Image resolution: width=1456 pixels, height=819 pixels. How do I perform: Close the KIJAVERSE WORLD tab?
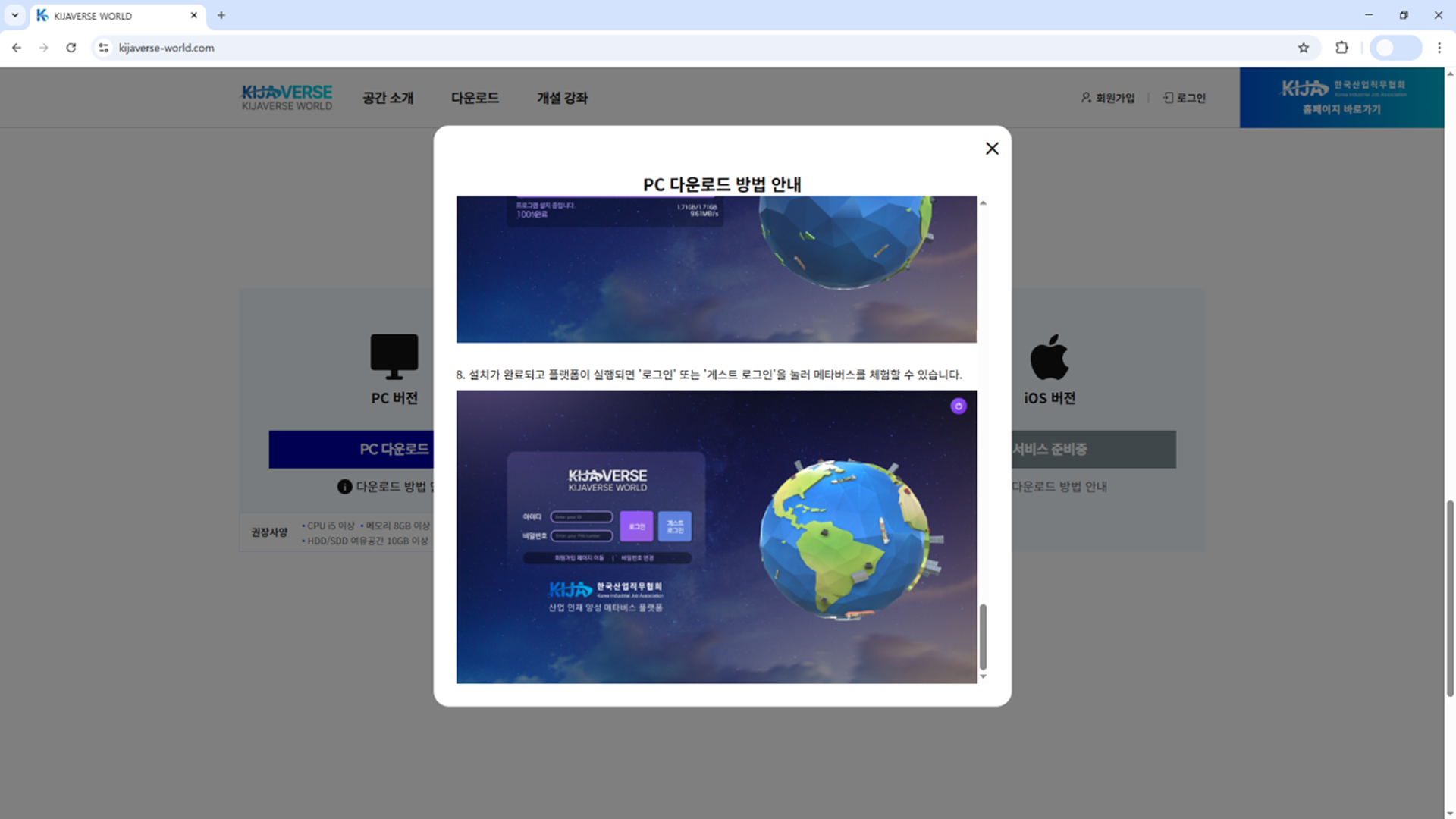[194, 15]
